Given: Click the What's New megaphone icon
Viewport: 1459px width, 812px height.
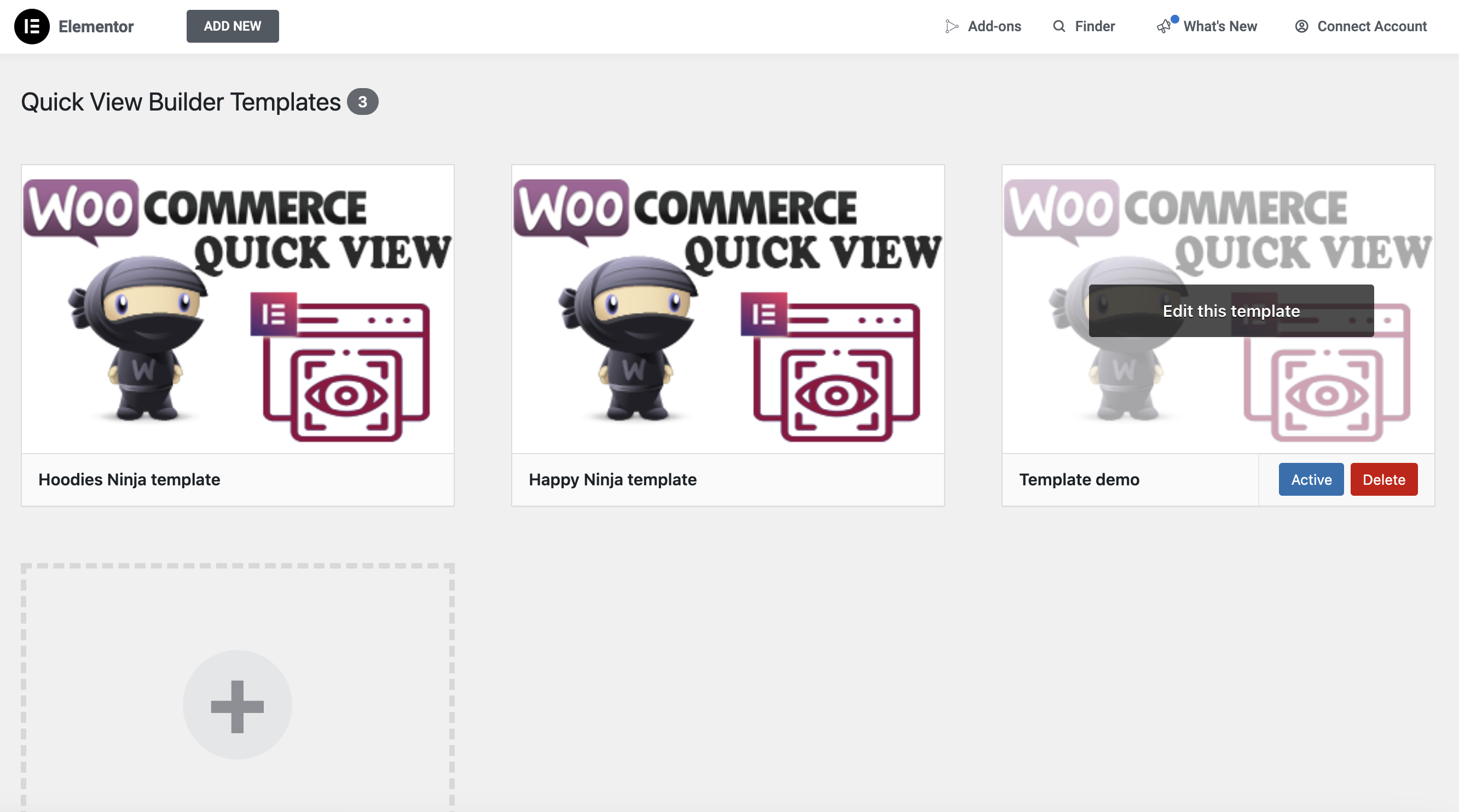Looking at the screenshot, I should 1164,27.
